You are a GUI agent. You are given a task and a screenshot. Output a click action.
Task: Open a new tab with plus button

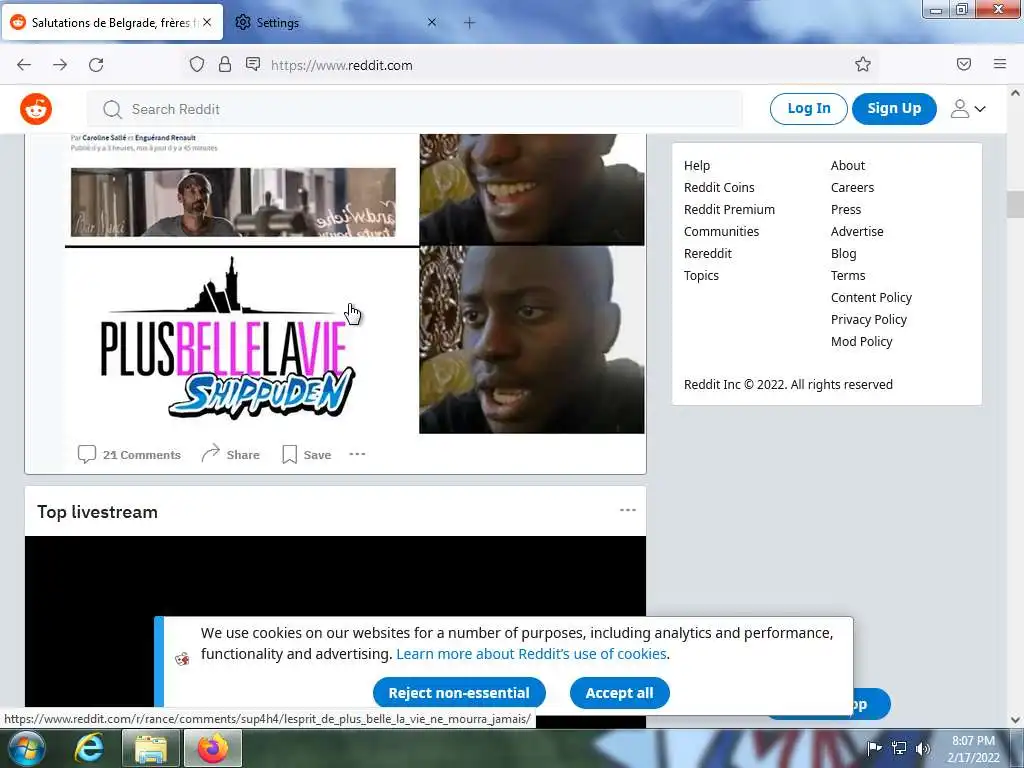(469, 23)
